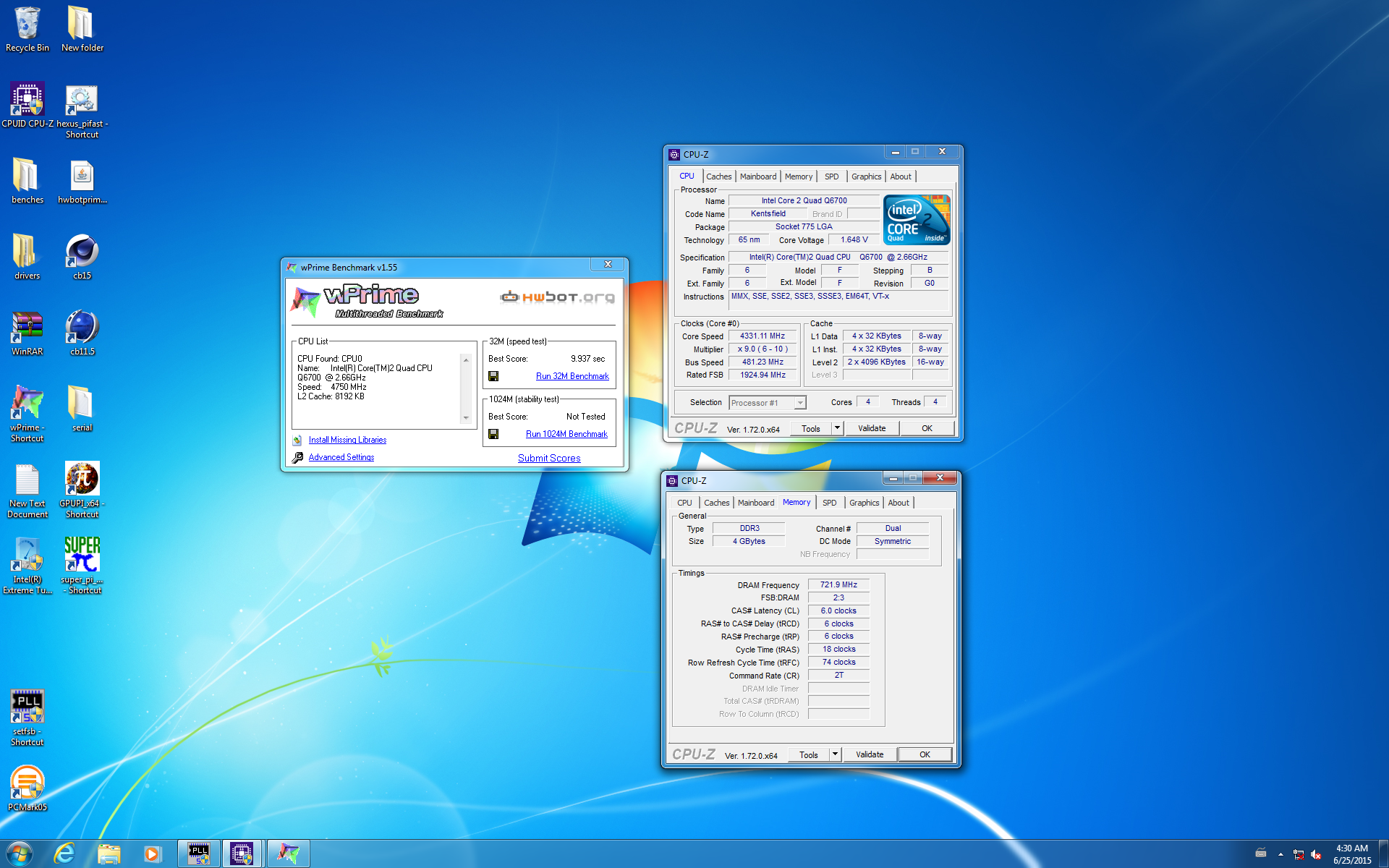The height and width of the screenshot is (868, 1389).
Task: Switch to the wPrime taskbar button
Action: click(x=289, y=854)
